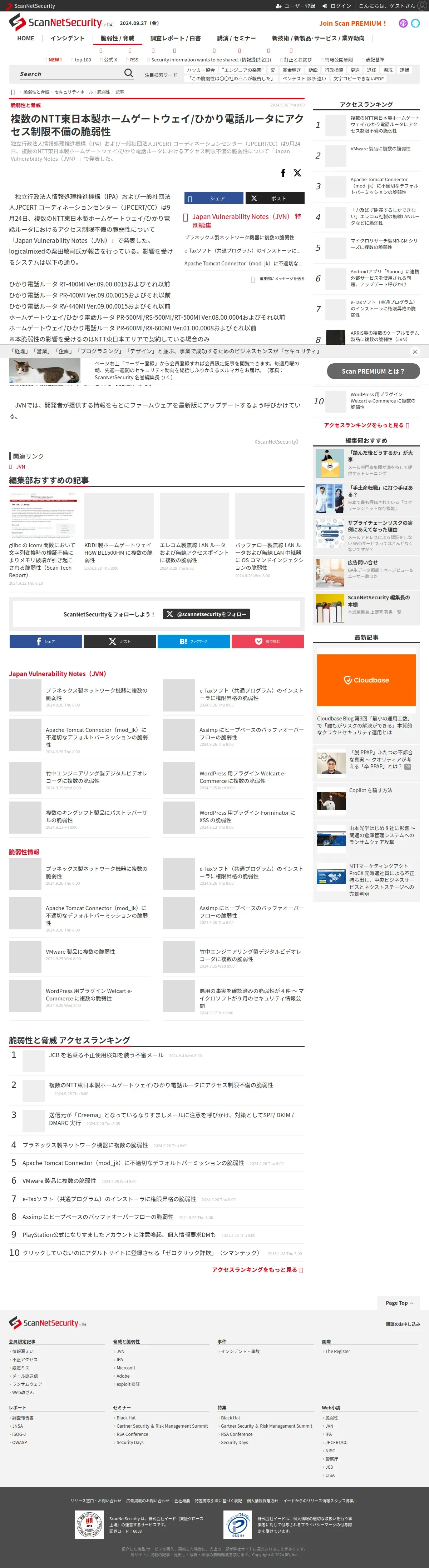Click the Scan PREMIUM とは？ button
Screen dimensions: 429x1568
click(373, 371)
